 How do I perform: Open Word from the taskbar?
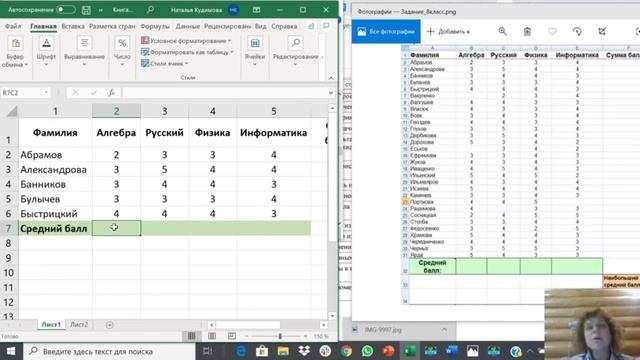(451, 351)
